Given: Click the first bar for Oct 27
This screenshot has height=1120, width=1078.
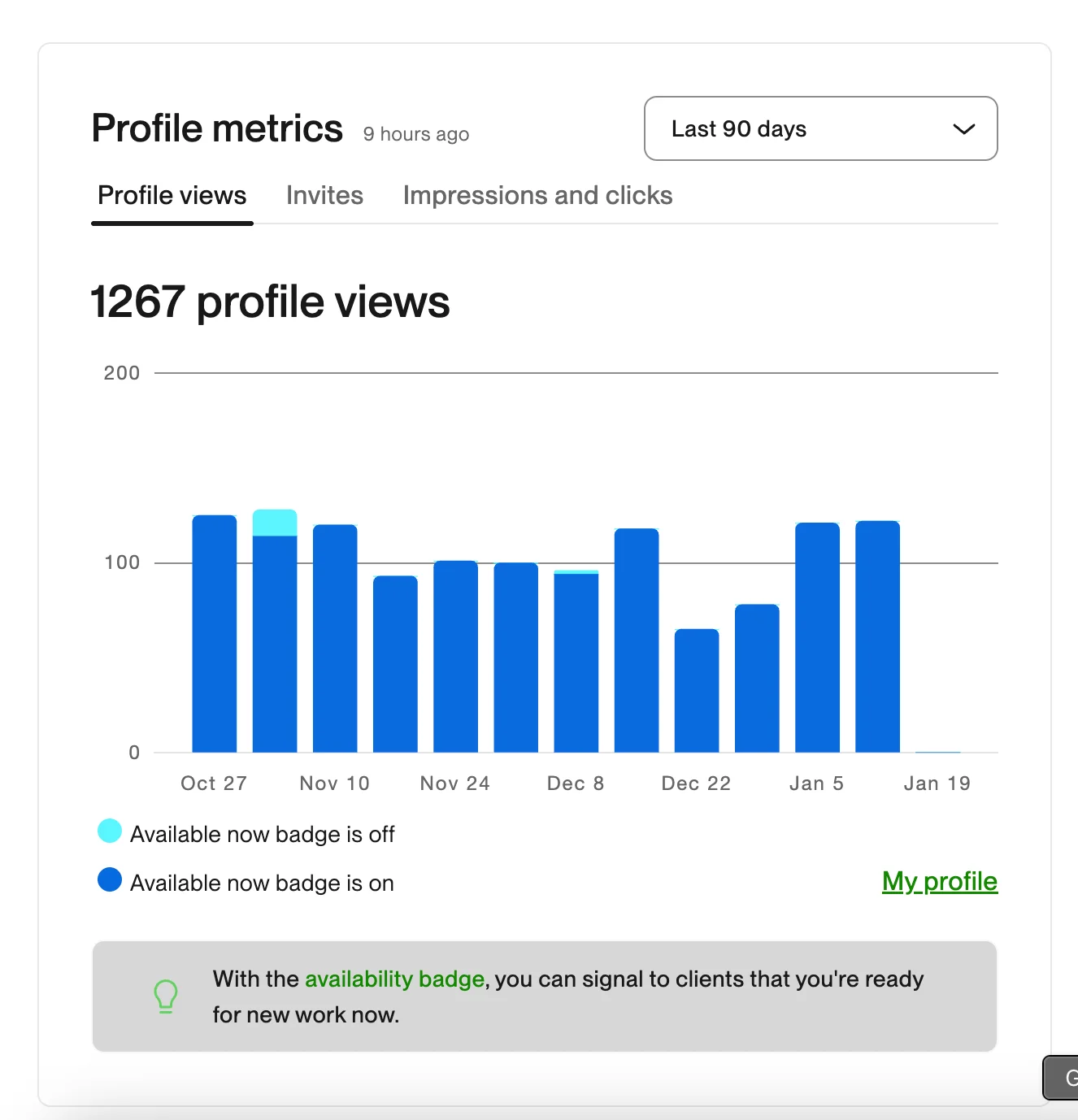Looking at the screenshot, I should coord(215,634).
